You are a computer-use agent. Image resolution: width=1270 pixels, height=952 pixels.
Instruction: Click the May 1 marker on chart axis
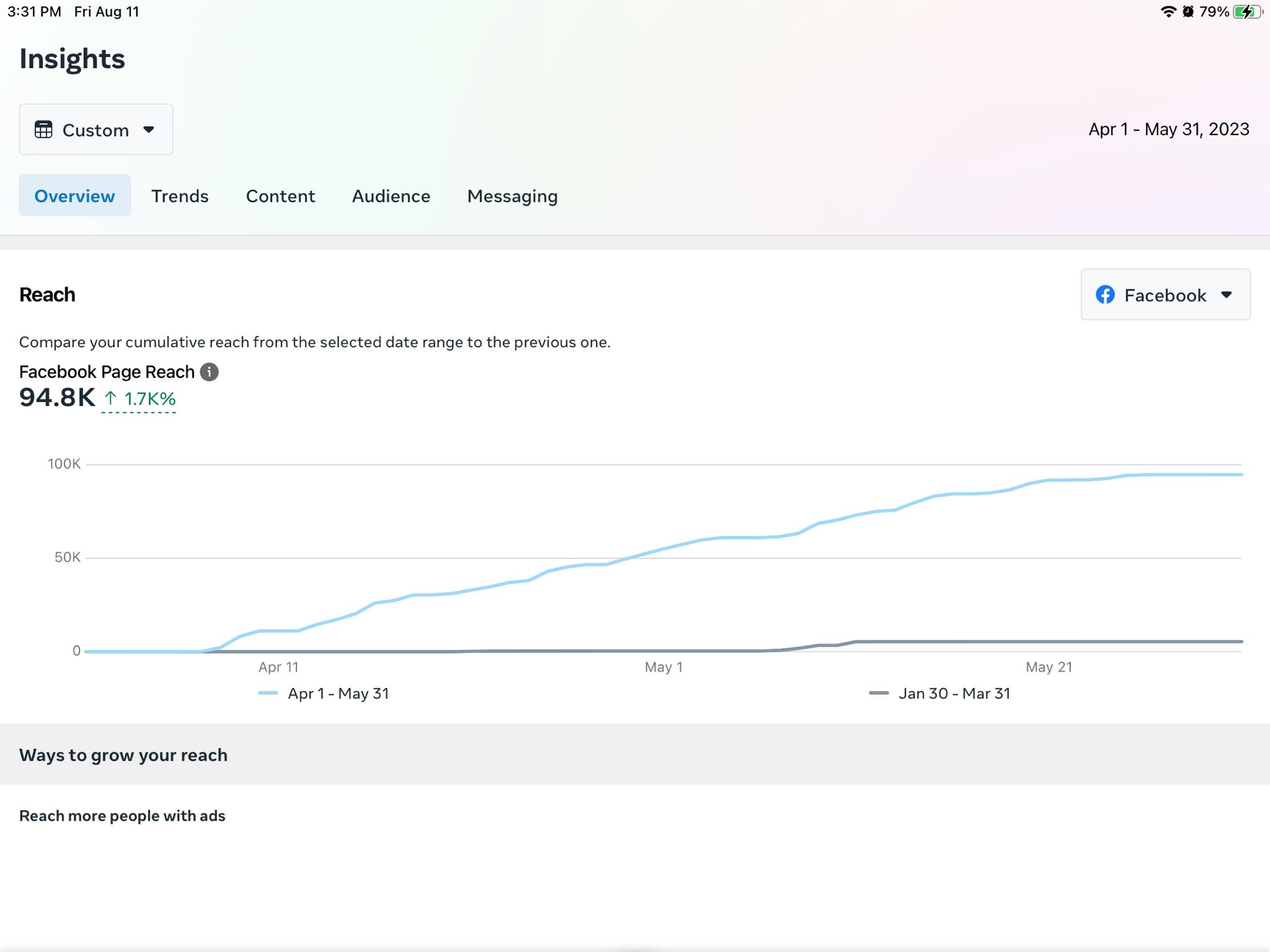point(663,667)
